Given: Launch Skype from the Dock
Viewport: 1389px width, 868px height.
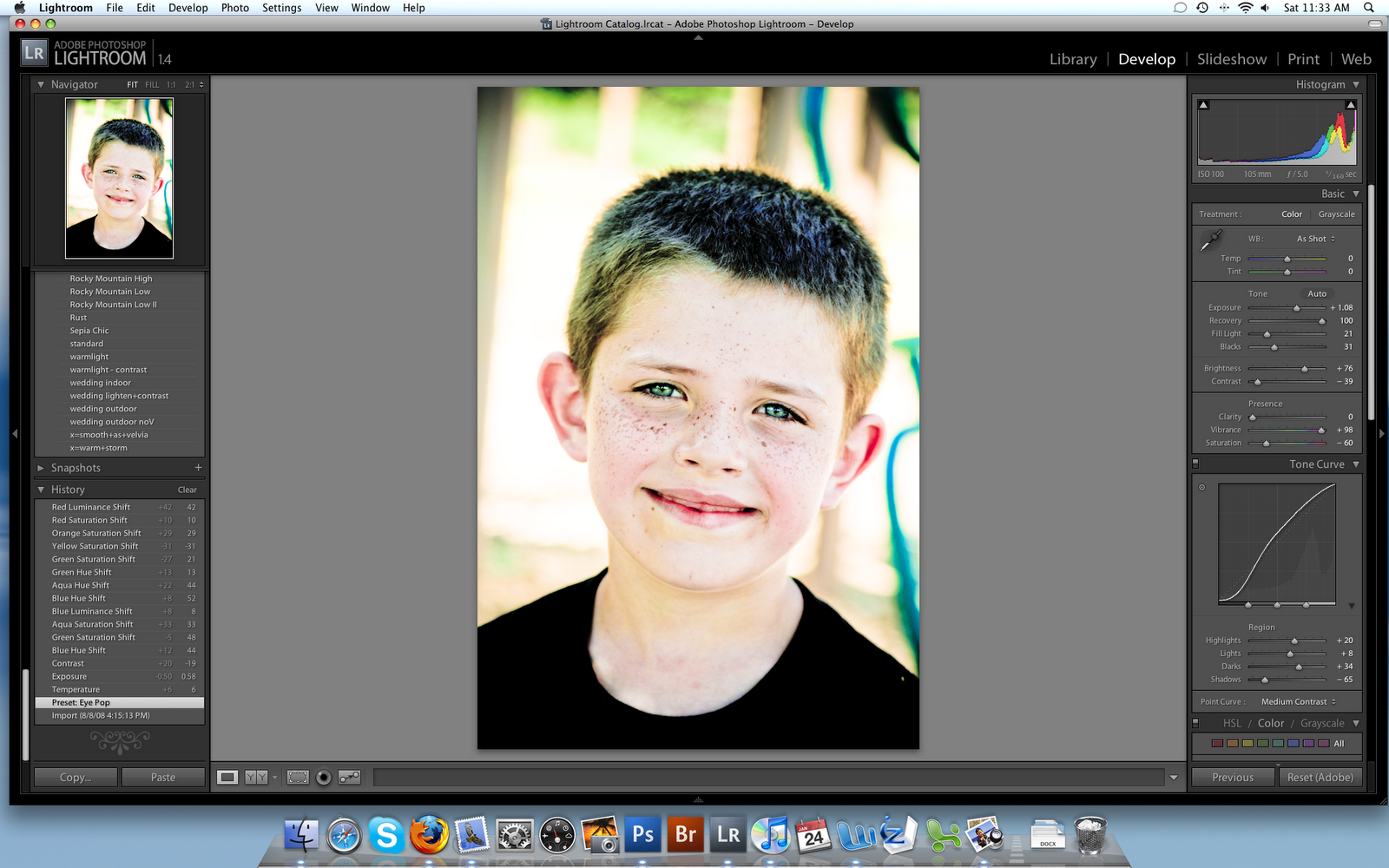Looking at the screenshot, I should click(386, 835).
